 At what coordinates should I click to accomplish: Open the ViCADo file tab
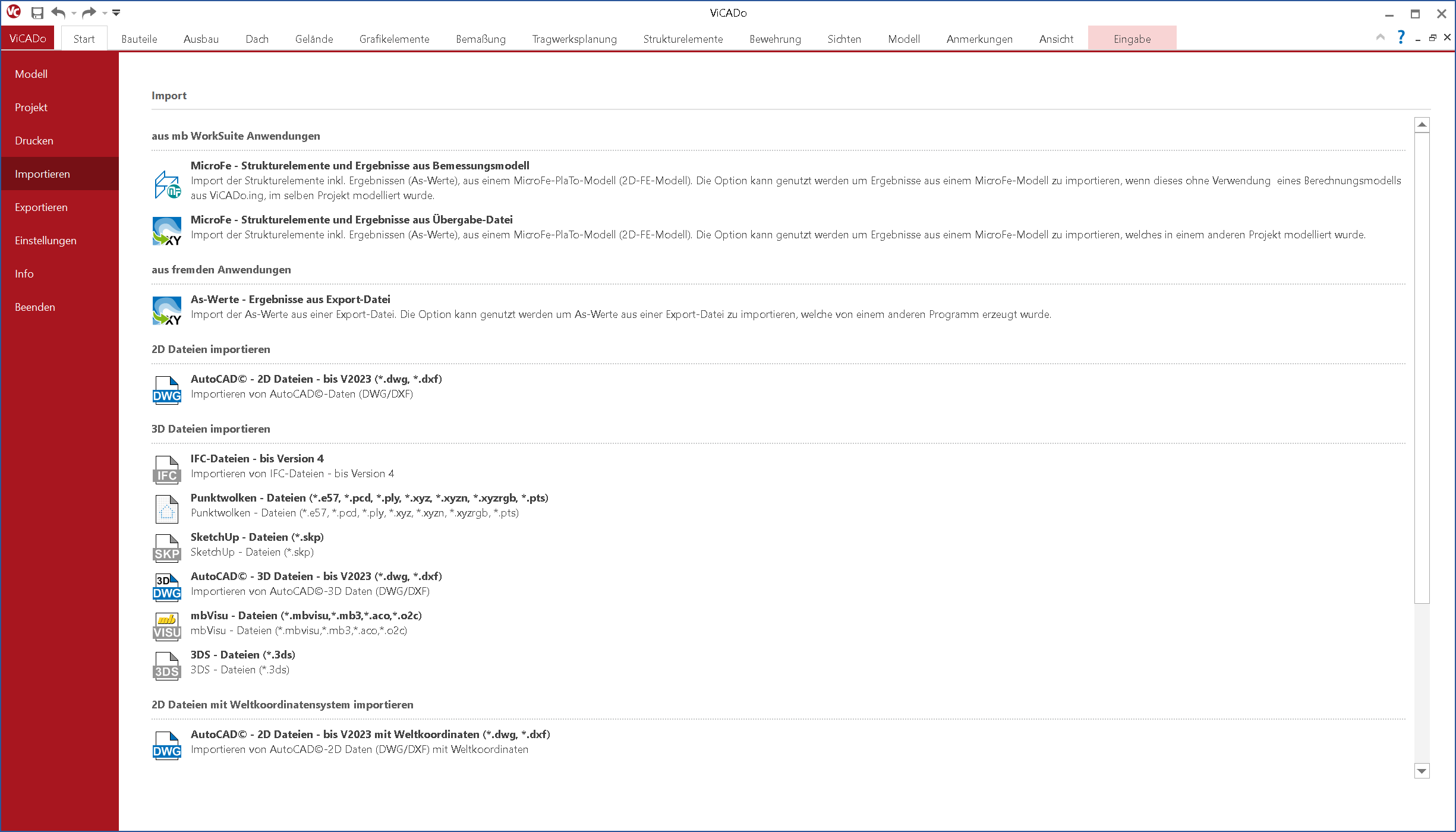[x=27, y=39]
